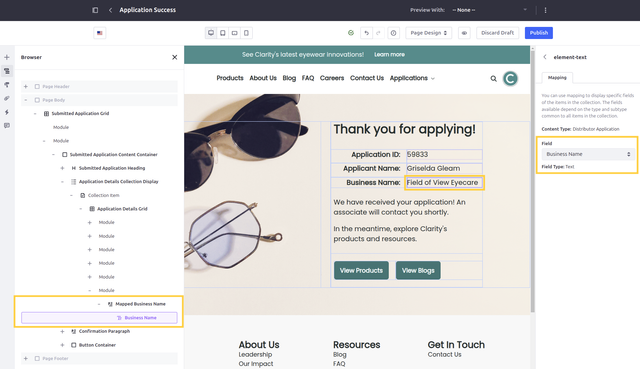Open Products in the site navigation
The width and height of the screenshot is (640, 369).
coord(230,78)
